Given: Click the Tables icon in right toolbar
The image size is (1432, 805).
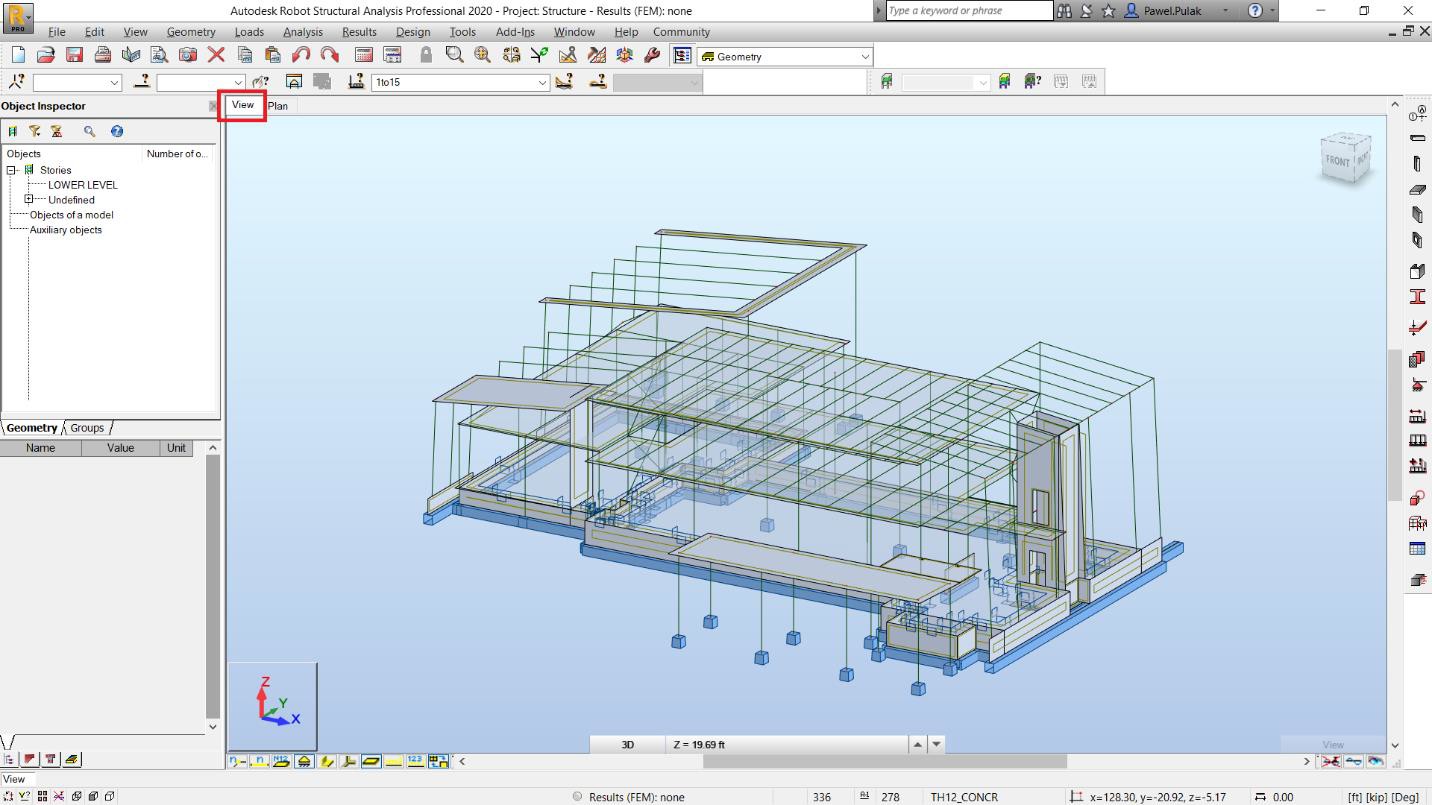Looking at the screenshot, I should [1417, 548].
